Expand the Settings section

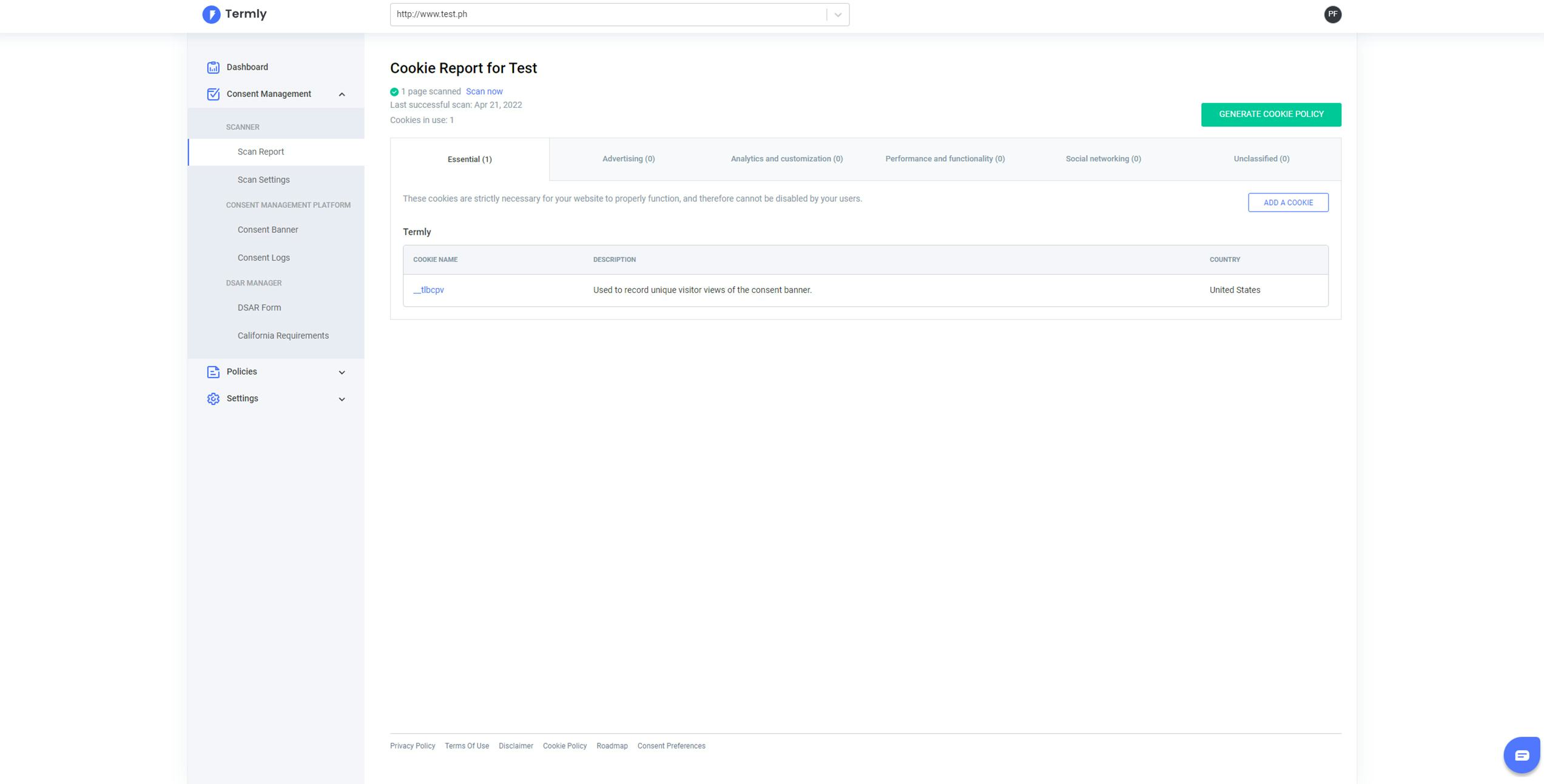coord(341,398)
